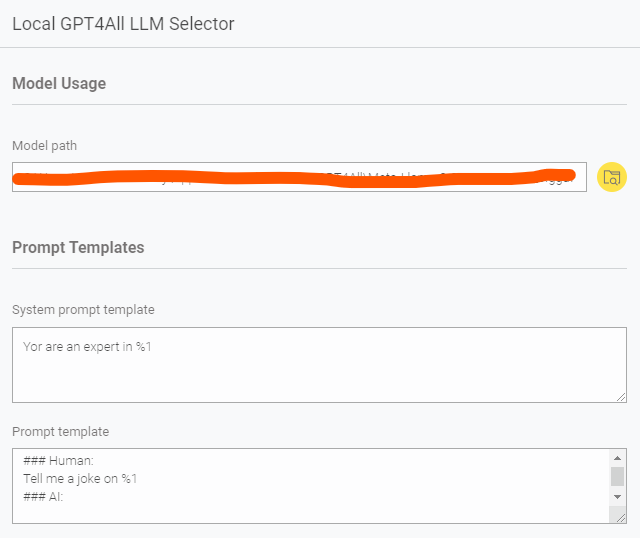This screenshot has width=640, height=538.
Task: Click the Prompt template scrollbar down arrow
Action: pyautogui.click(x=617, y=497)
